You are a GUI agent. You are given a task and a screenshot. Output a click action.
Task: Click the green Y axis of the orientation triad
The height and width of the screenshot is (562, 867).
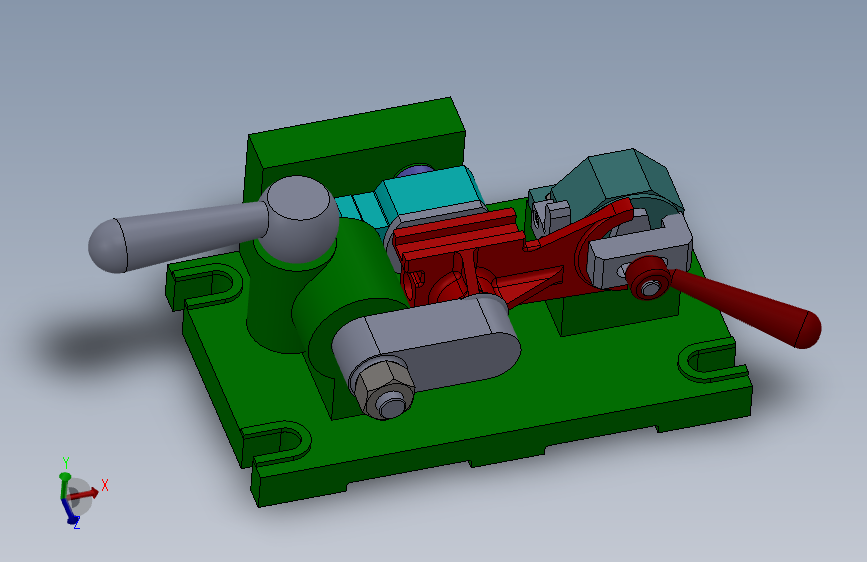(x=64, y=485)
